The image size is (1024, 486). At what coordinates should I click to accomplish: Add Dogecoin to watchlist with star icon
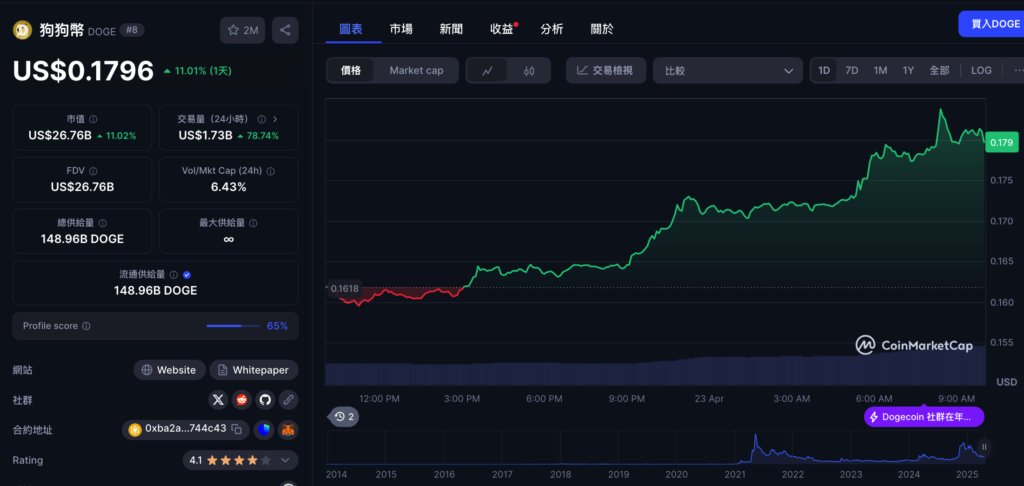(x=241, y=30)
